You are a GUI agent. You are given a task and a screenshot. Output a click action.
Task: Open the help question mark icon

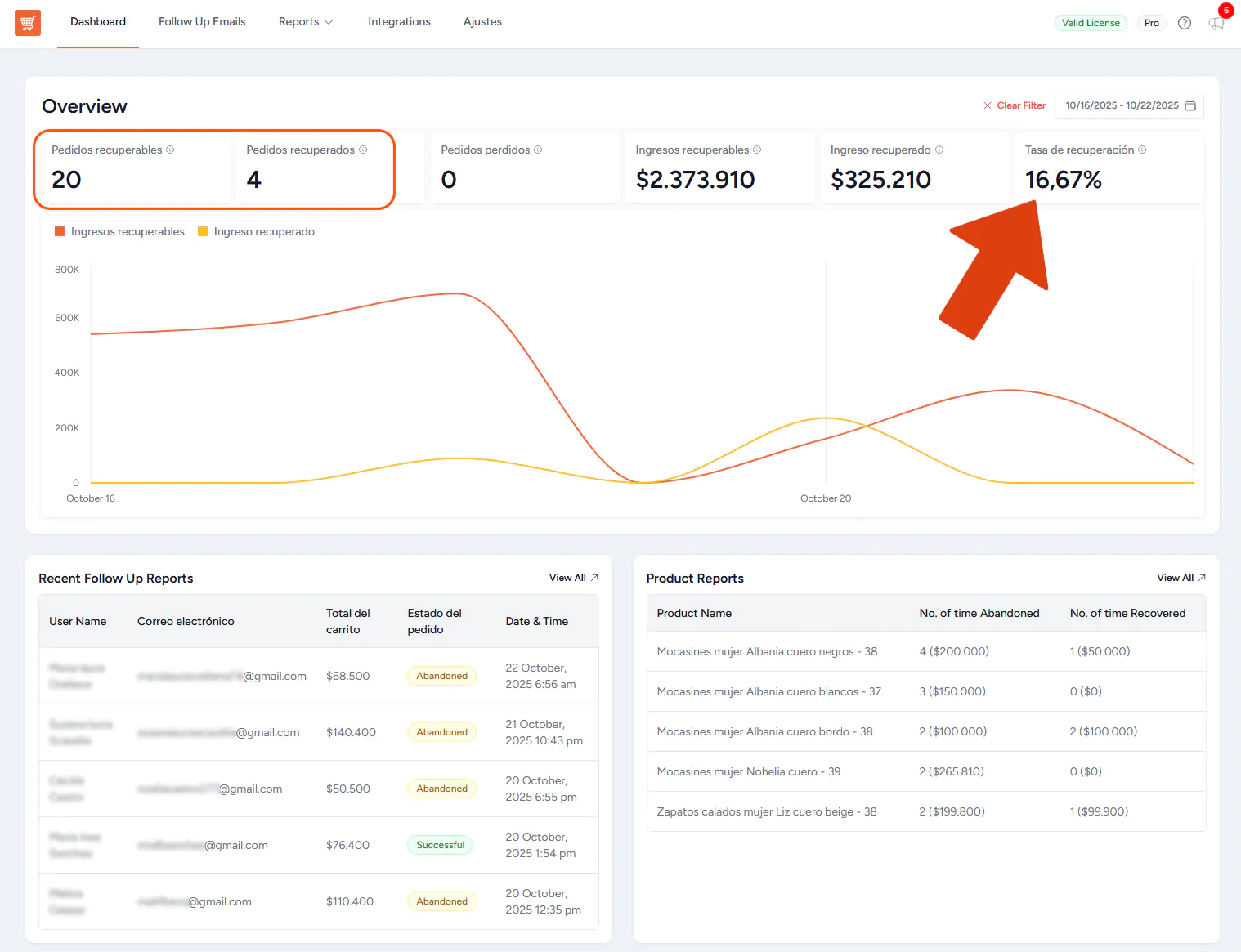[1184, 23]
